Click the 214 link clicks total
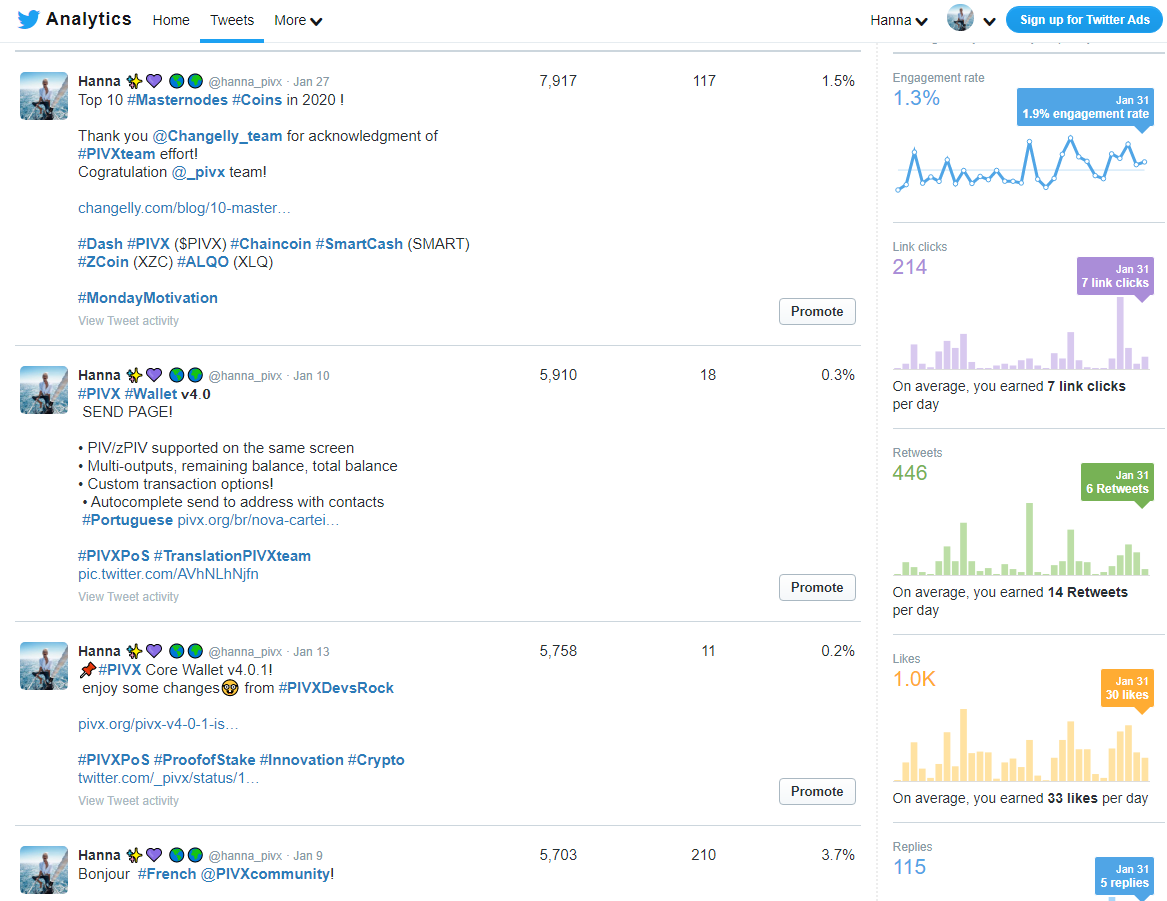This screenshot has height=901, width=1167. click(x=909, y=267)
